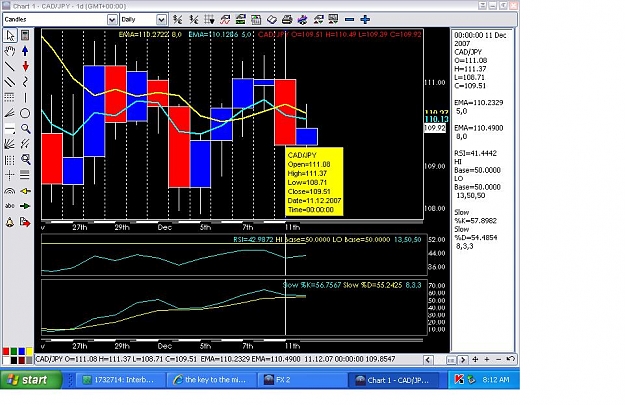Image resolution: width=625 pixels, height=405 pixels.
Task: Select the trend line drawing tool
Action: (10, 67)
